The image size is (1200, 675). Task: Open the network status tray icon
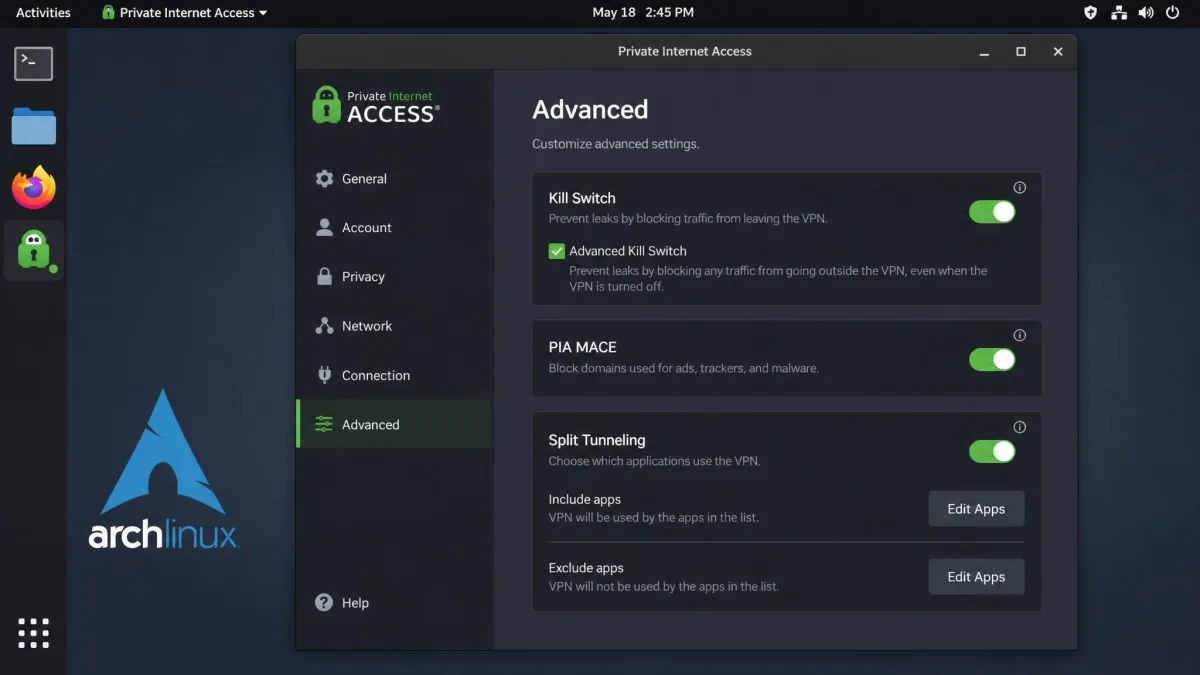click(1119, 13)
